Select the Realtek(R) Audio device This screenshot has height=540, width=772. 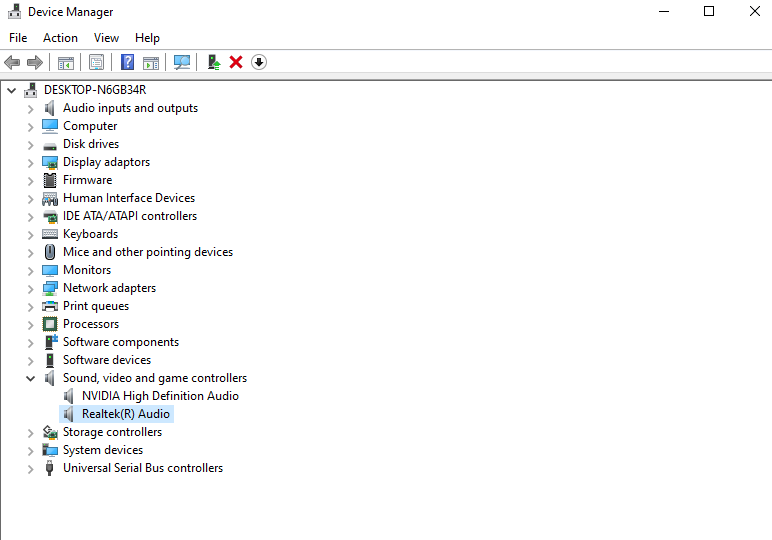[x=126, y=414]
